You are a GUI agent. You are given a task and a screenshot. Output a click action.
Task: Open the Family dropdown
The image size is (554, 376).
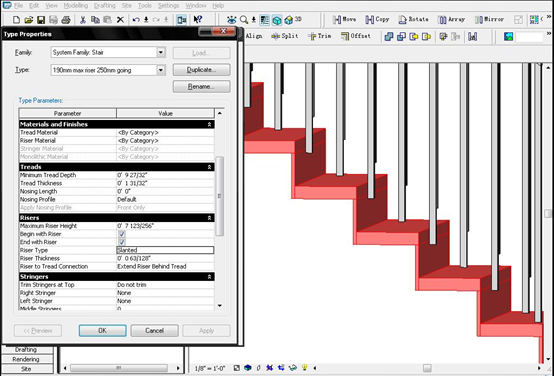(161, 53)
